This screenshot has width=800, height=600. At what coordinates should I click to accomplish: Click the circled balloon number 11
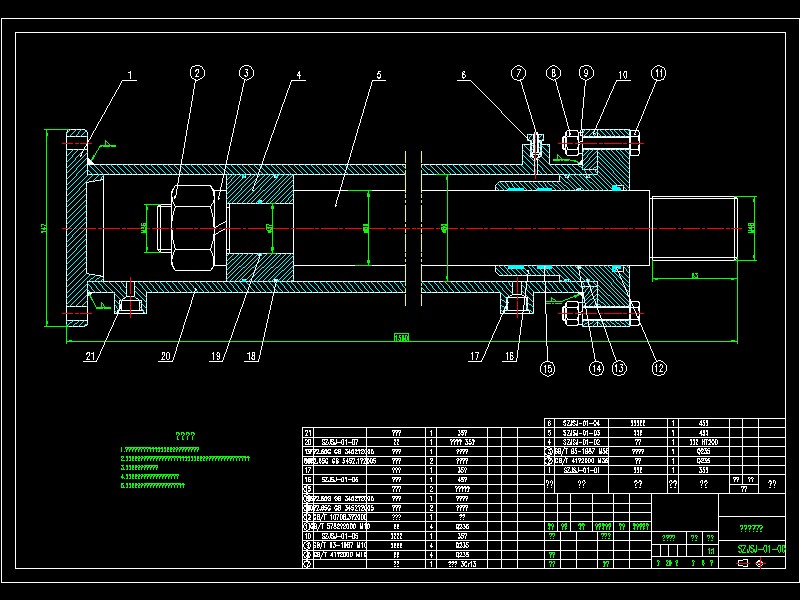[659, 73]
